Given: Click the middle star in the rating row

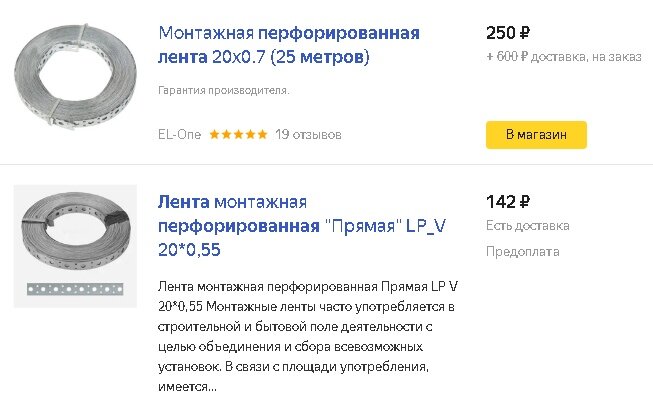Looking at the screenshot, I should (x=239, y=134).
